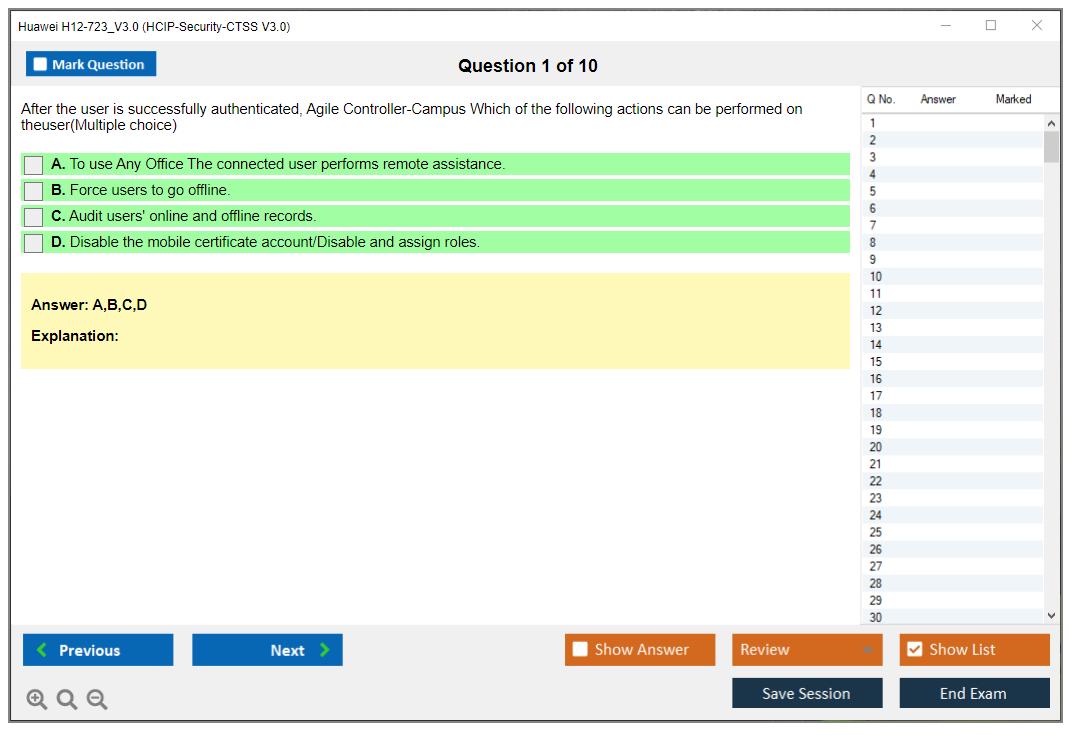Image resolution: width=1075 pixels, height=735 pixels.
Task: Tick option D Disable mobile certificate account
Action: pyautogui.click(x=34, y=243)
